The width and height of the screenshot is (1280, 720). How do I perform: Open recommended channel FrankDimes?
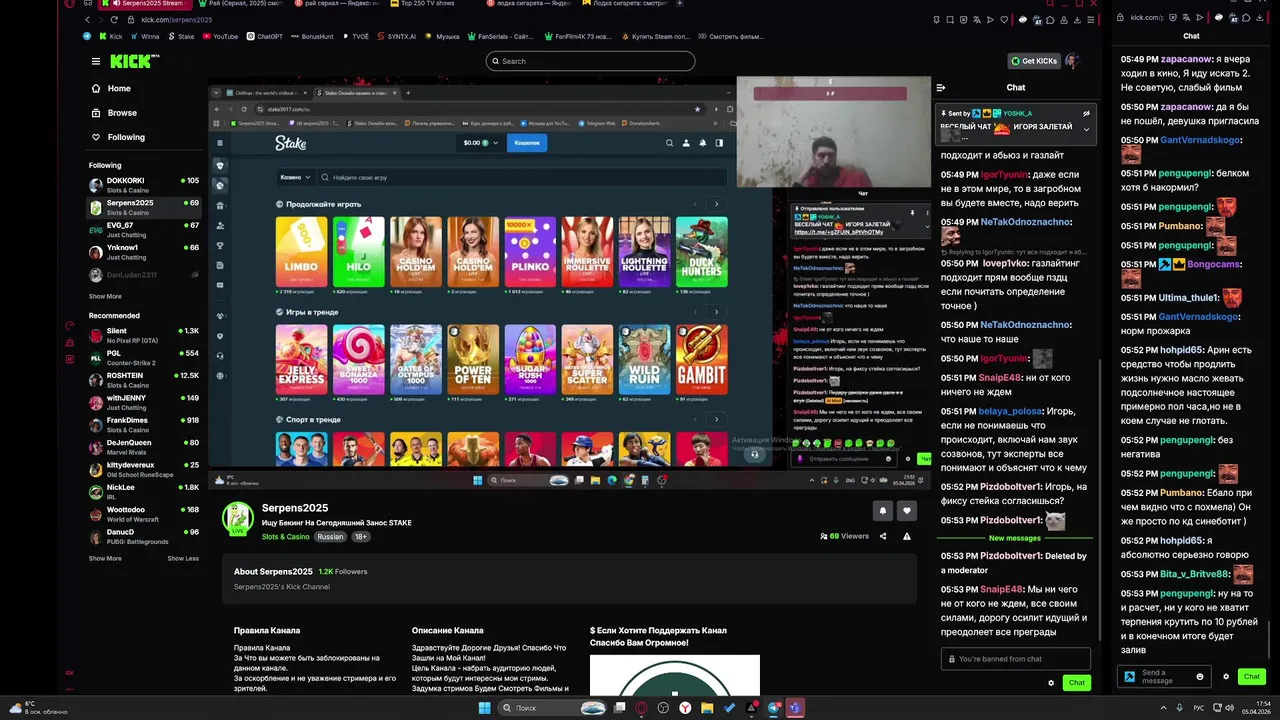click(144, 424)
